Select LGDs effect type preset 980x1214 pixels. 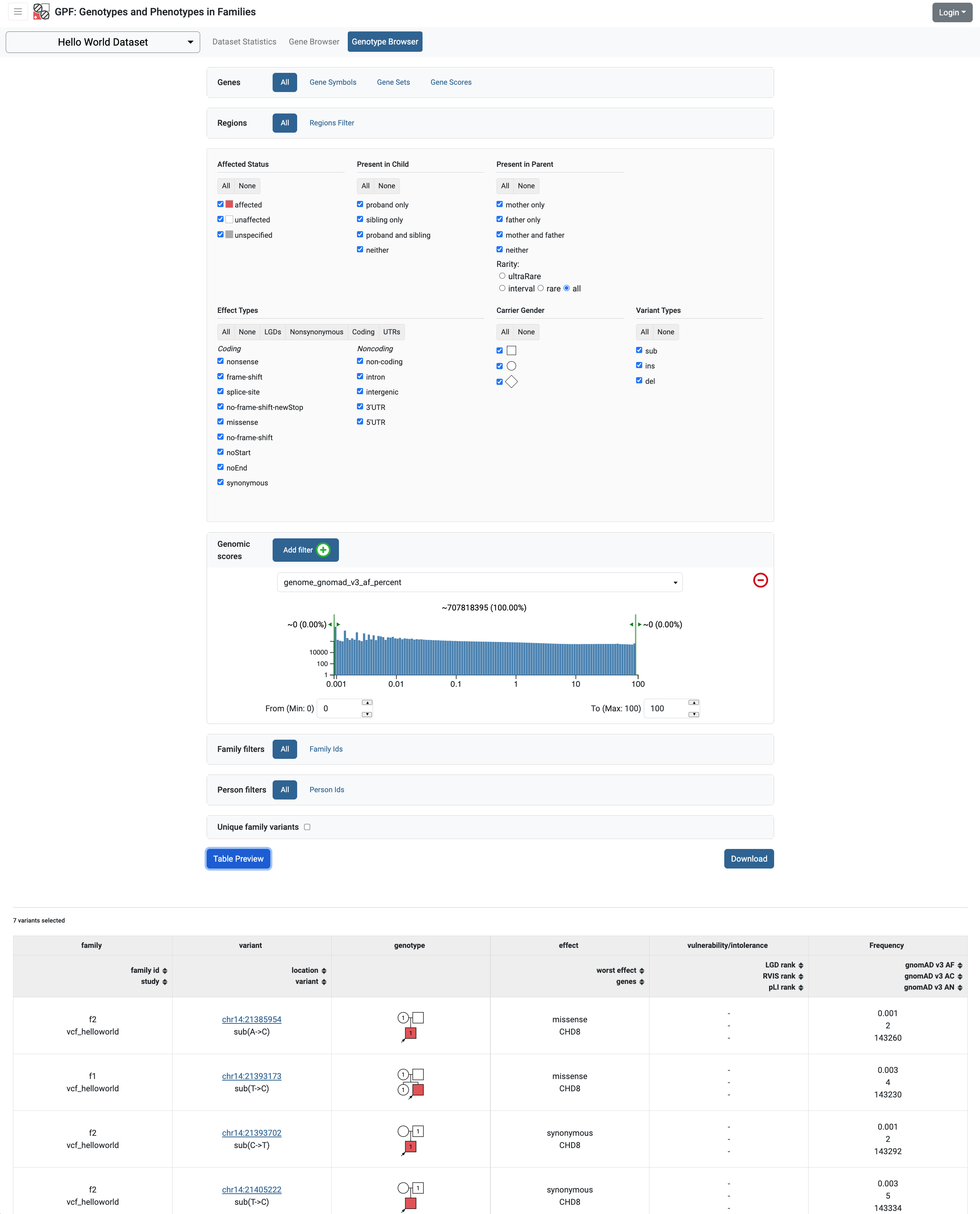point(273,332)
